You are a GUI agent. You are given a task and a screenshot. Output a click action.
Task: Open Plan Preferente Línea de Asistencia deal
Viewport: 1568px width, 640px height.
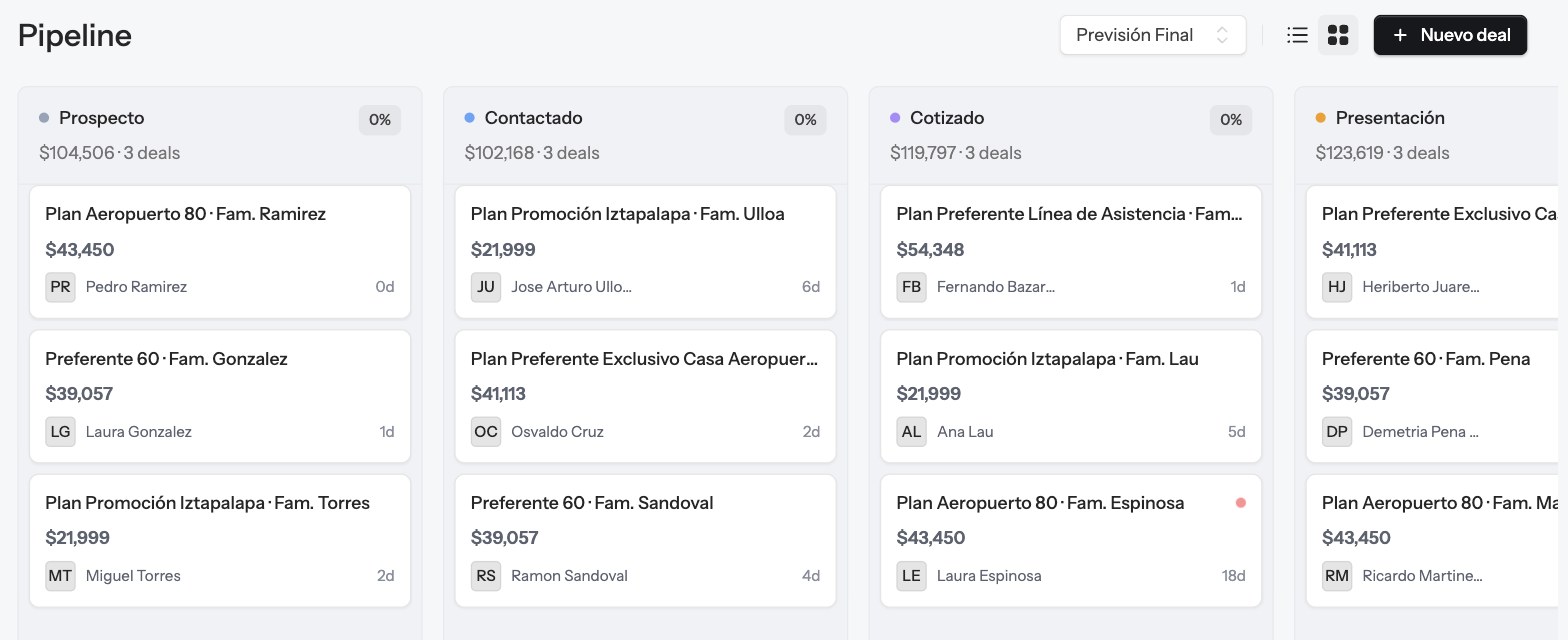[1071, 251]
